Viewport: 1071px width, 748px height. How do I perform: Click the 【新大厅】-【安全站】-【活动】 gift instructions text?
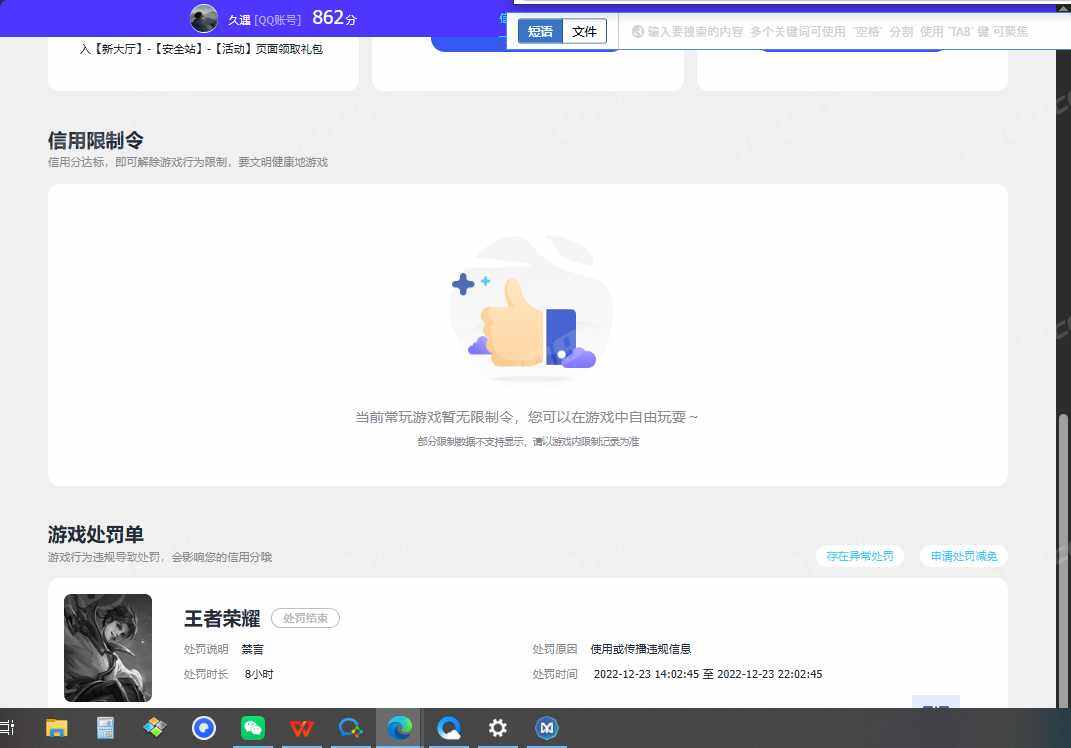pos(201,49)
